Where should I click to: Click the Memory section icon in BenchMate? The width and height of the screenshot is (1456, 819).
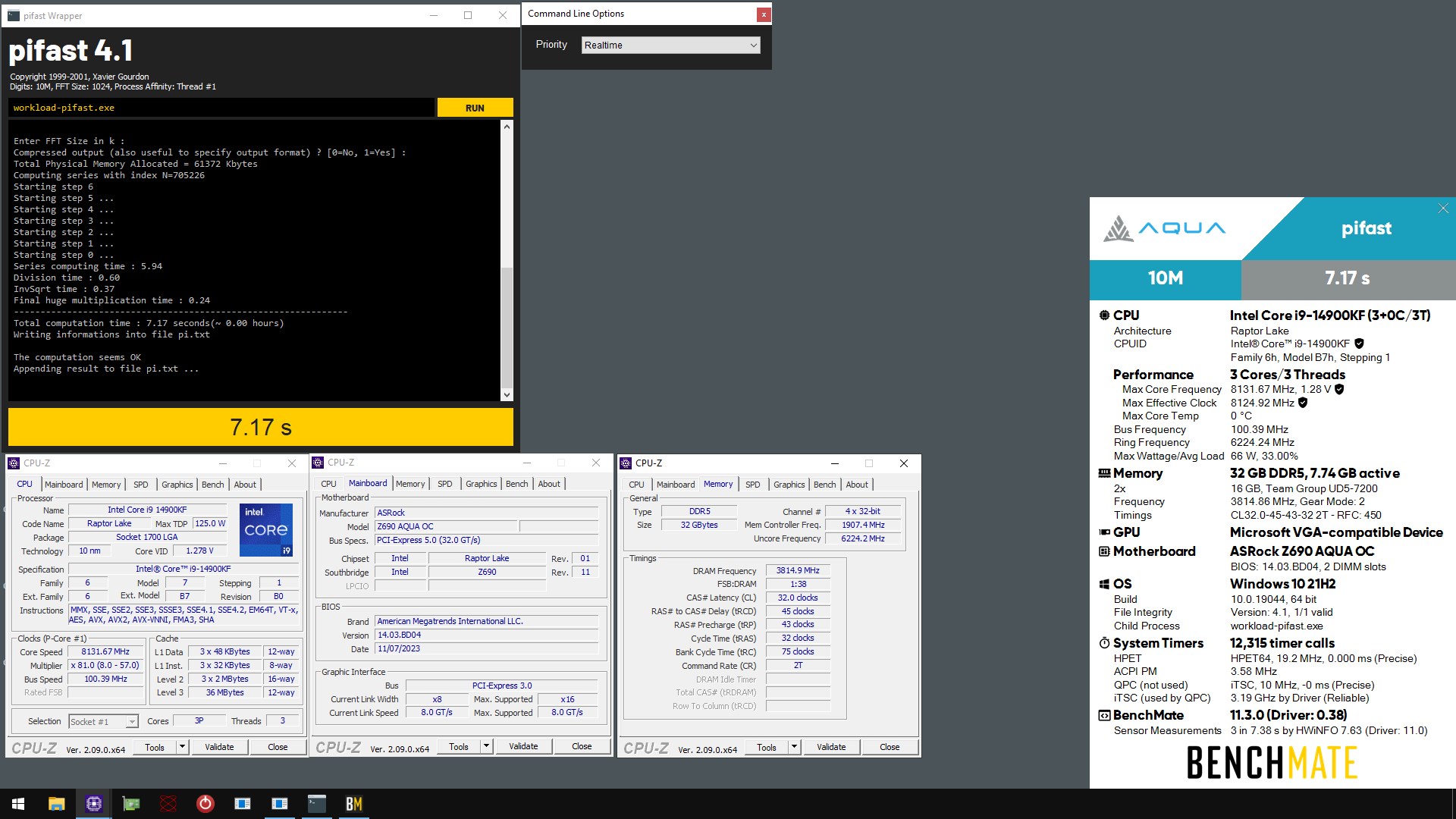pyautogui.click(x=1104, y=473)
